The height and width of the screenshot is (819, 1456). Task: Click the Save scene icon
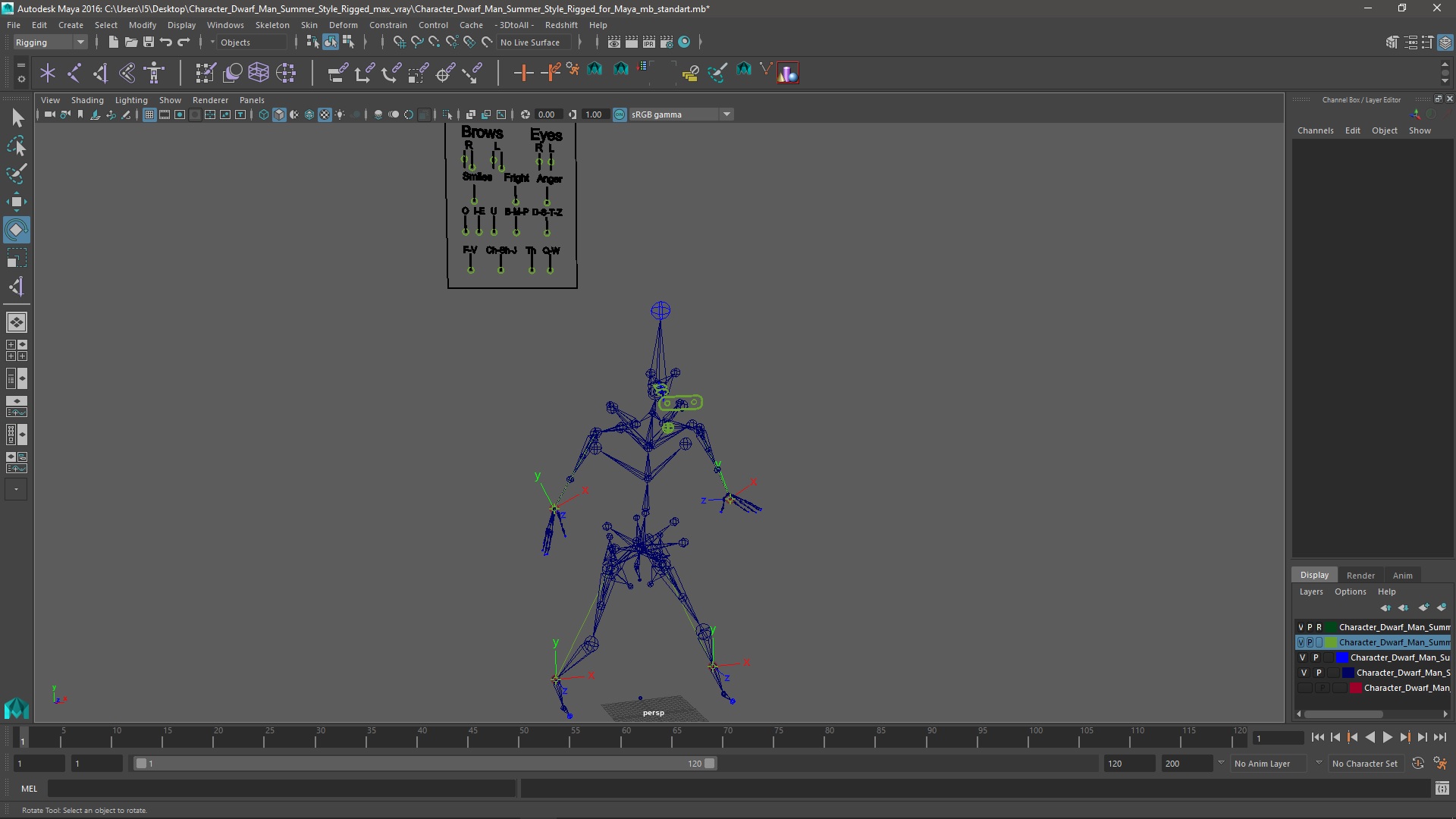tap(149, 42)
